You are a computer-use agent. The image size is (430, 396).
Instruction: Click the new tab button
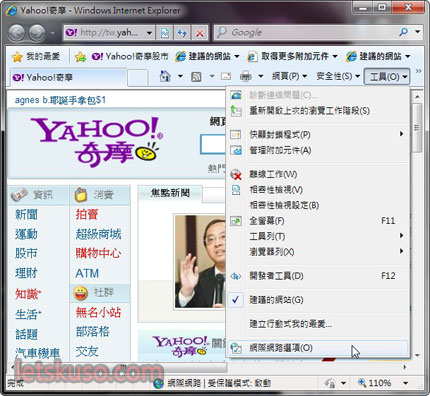pos(138,78)
